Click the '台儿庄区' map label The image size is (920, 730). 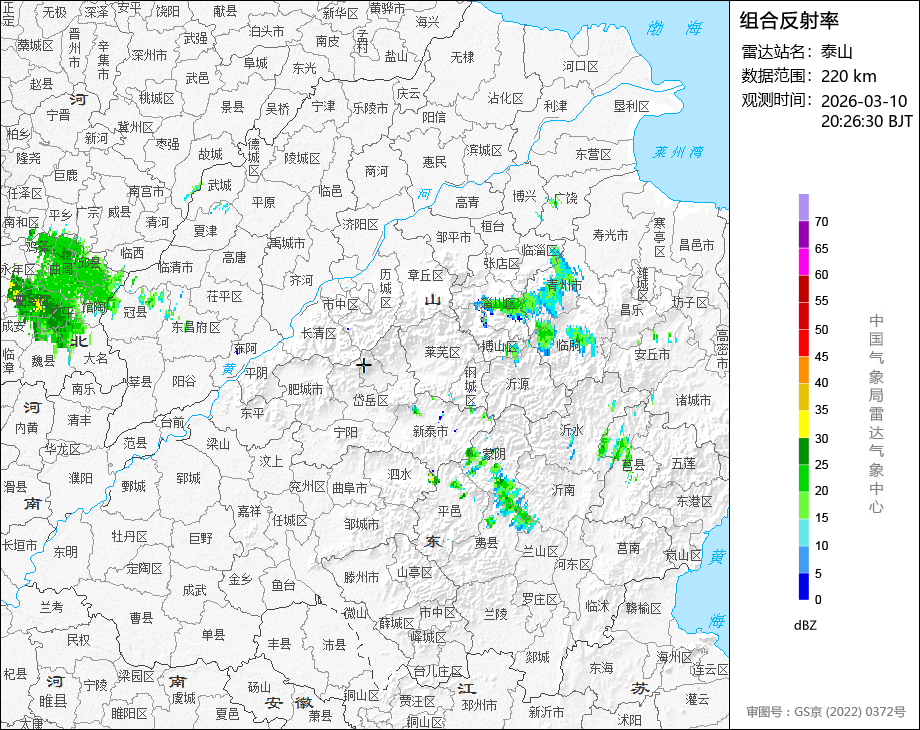[438, 670]
